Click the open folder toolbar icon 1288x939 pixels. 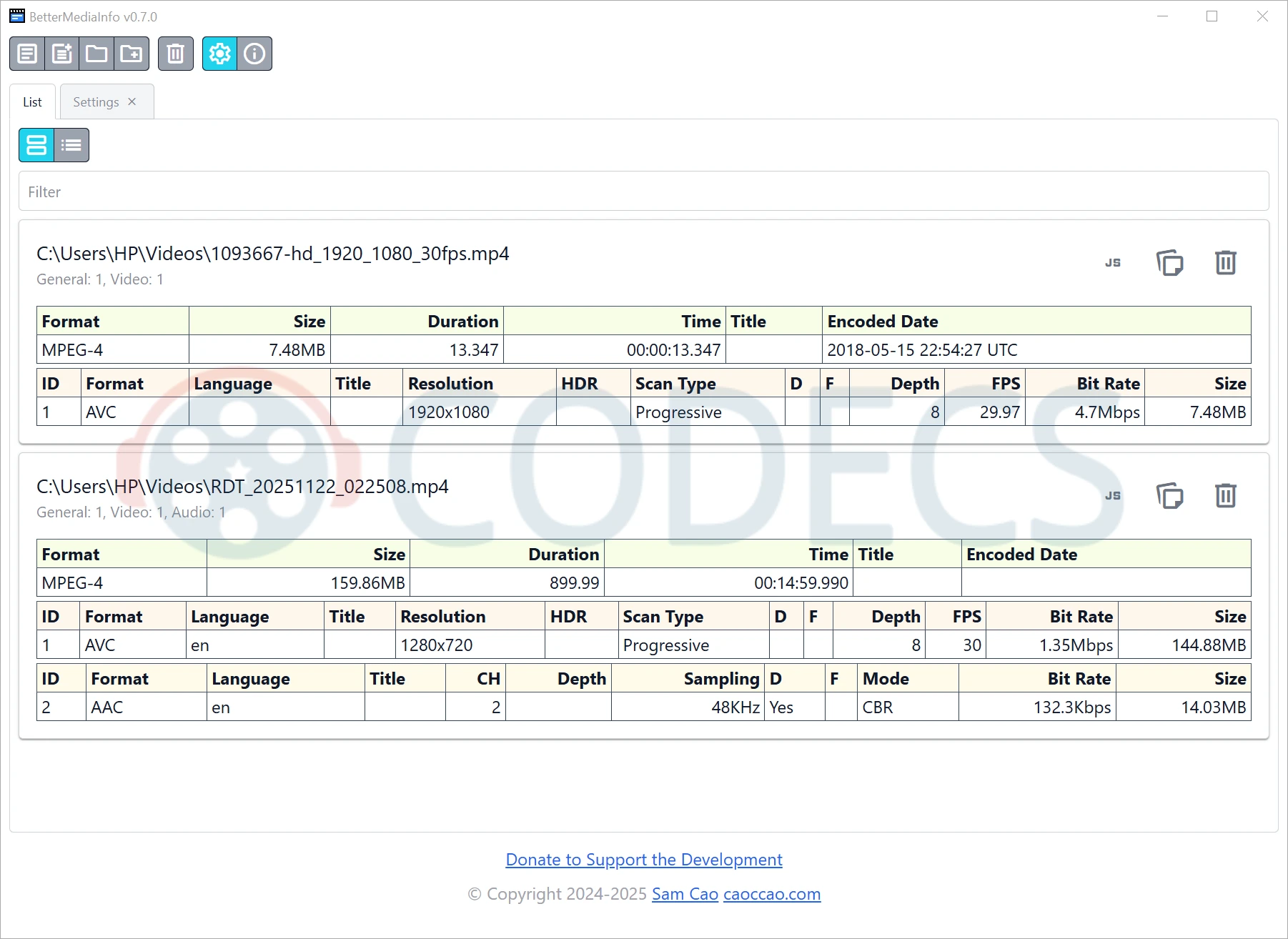[x=96, y=54]
